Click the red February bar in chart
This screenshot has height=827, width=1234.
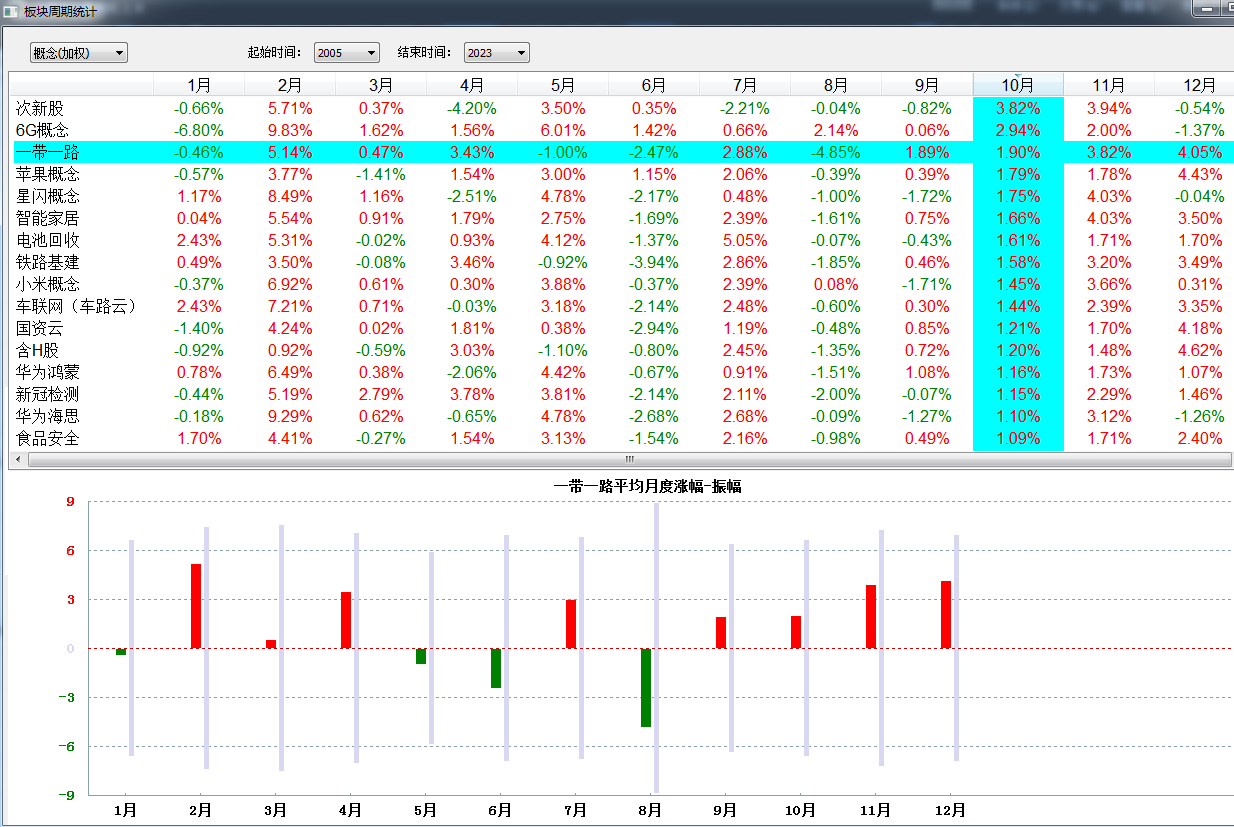pos(196,606)
